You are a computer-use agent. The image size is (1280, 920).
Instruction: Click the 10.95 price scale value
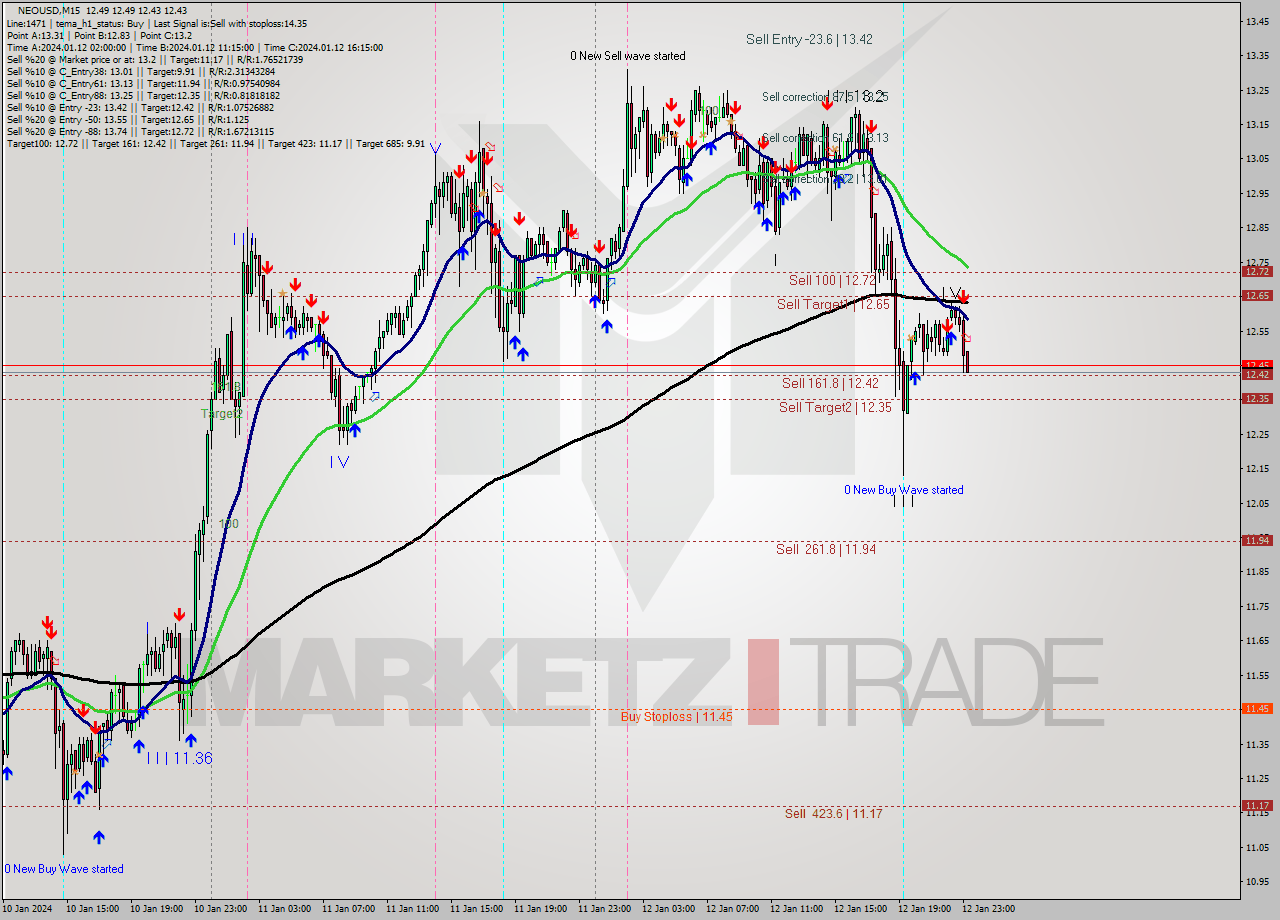pyautogui.click(x=1257, y=882)
